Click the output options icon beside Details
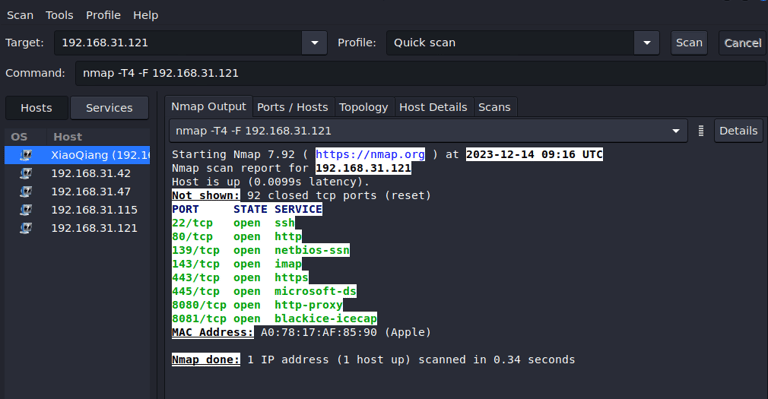 (701, 131)
